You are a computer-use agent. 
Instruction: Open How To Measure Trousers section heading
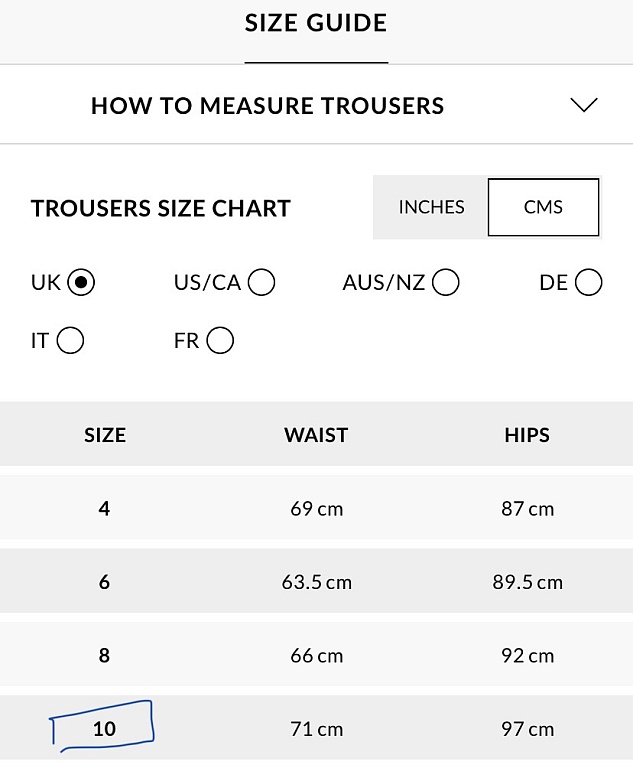[x=268, y=106]
